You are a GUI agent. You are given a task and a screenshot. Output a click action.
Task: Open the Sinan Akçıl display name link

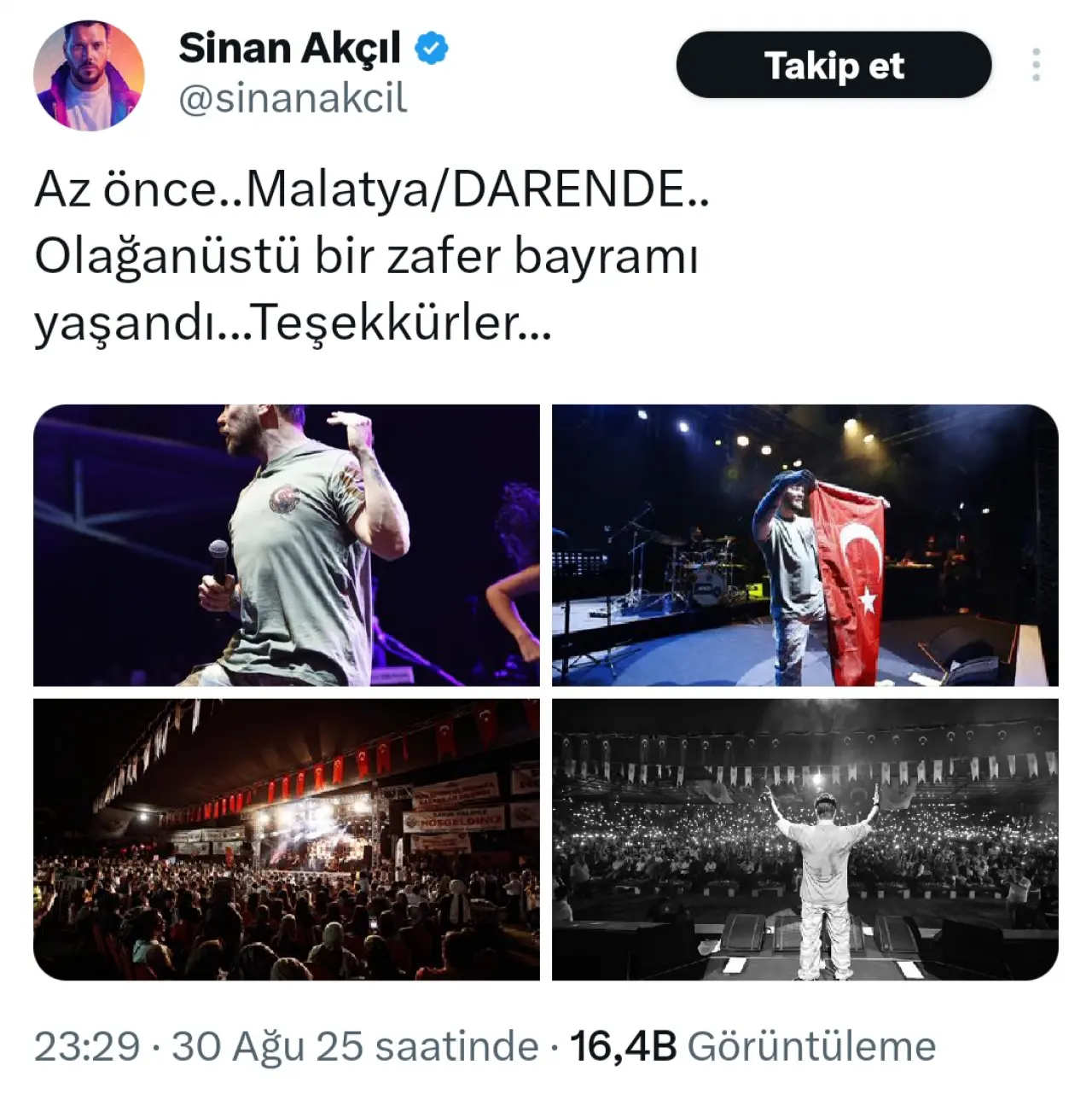[289, 49]
